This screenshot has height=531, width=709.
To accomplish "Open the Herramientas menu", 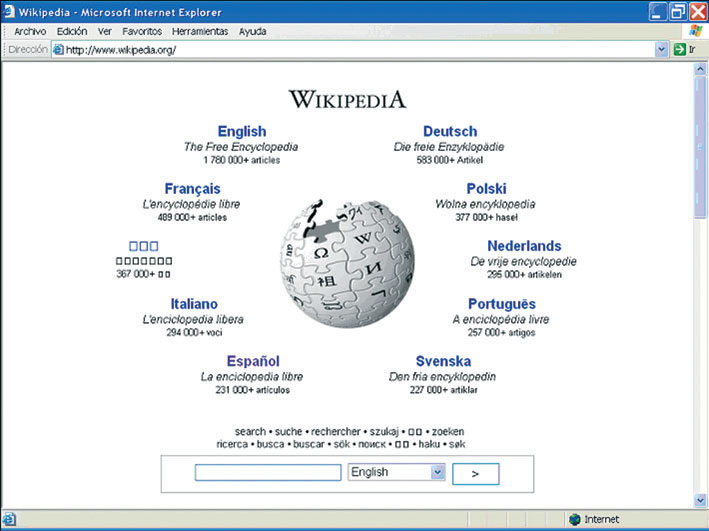I will [200, 31].
